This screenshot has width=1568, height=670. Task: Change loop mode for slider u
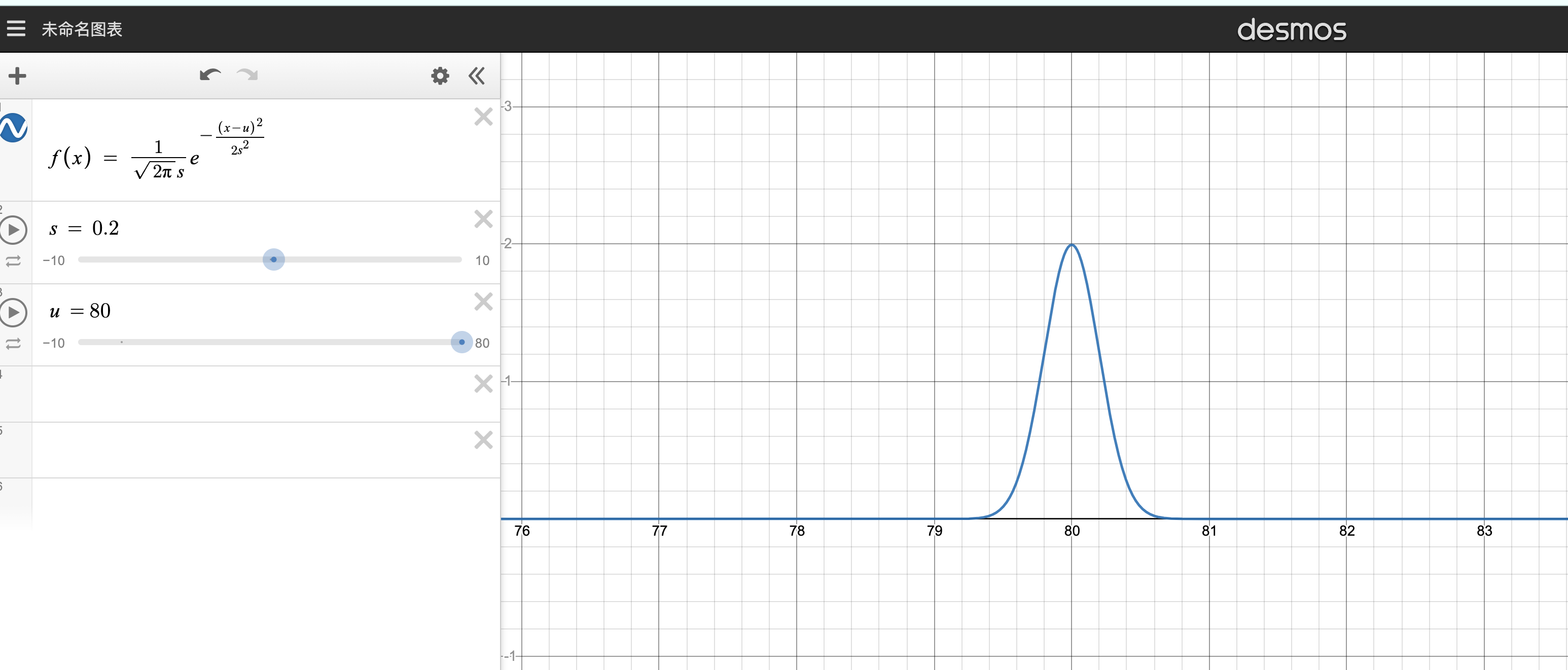(13, 344)
